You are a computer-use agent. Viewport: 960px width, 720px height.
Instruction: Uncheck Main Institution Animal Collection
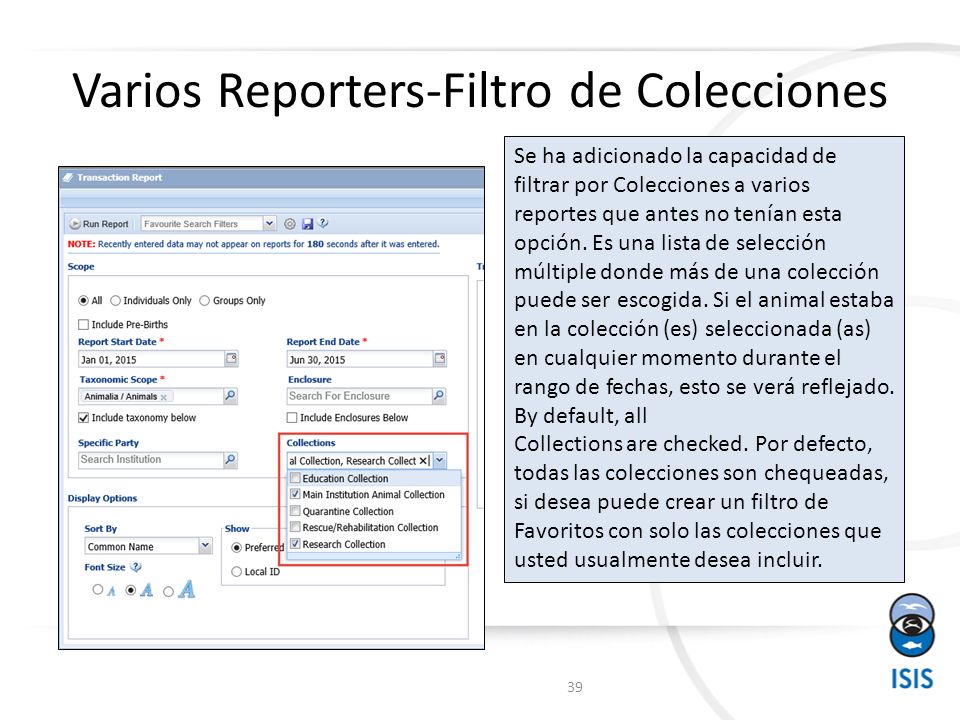(x=295, y=494)
